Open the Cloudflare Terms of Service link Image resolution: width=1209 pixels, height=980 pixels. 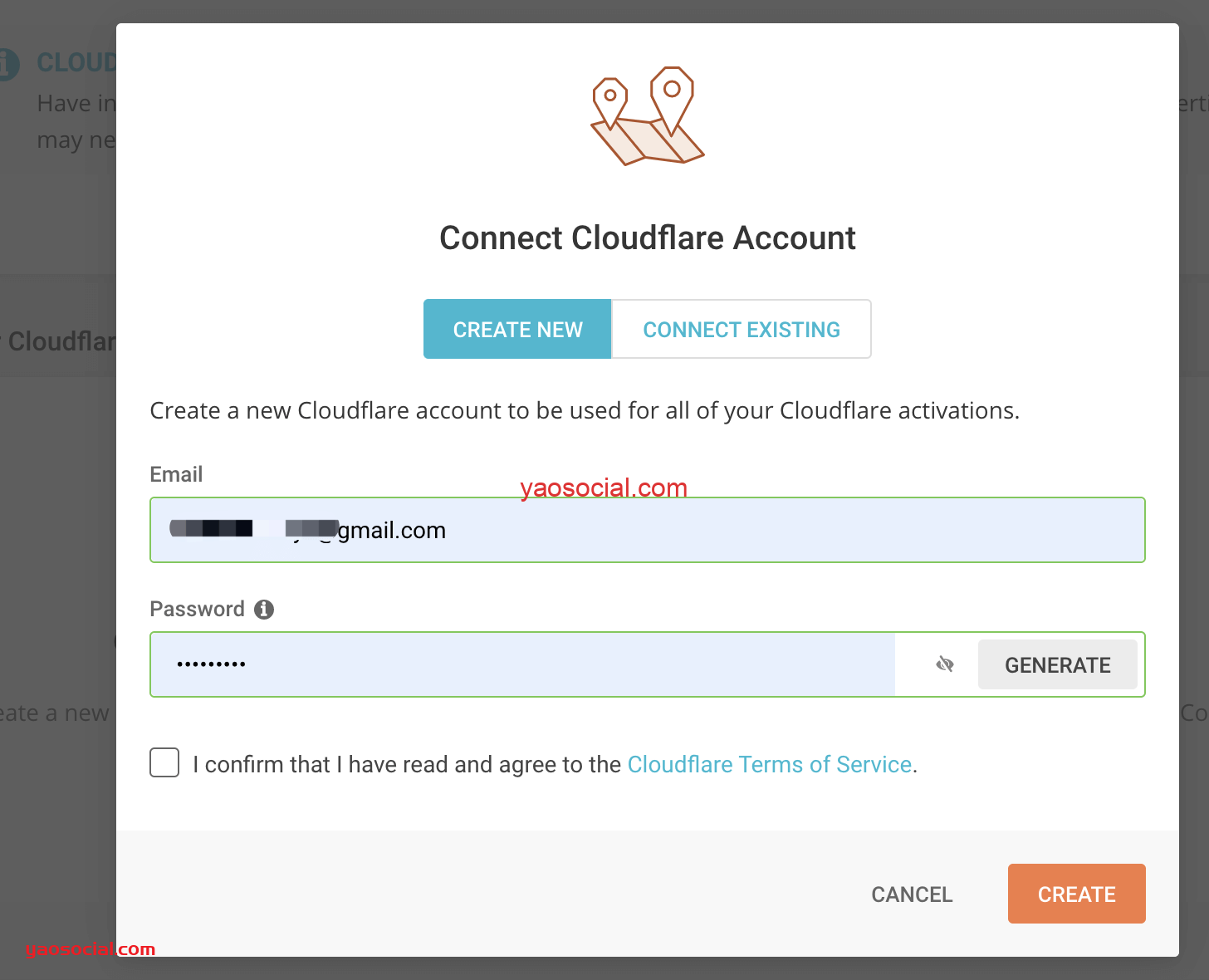770,764
